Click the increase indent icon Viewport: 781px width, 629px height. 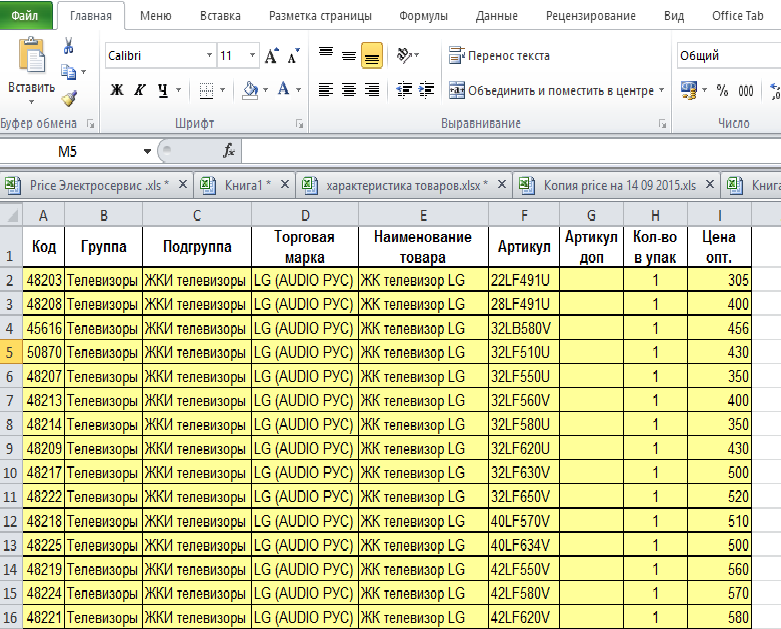[x=426, y=90]
